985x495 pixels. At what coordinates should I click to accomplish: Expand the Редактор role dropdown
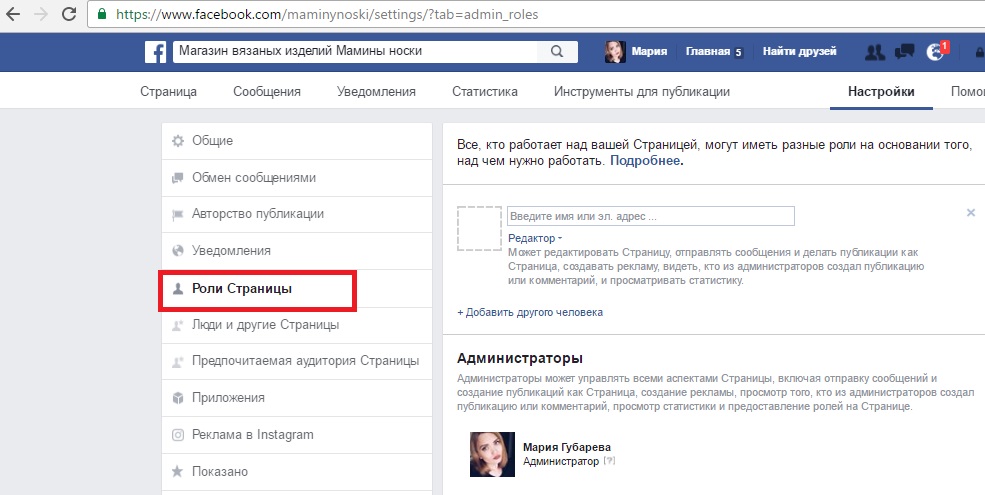(535, 238)
